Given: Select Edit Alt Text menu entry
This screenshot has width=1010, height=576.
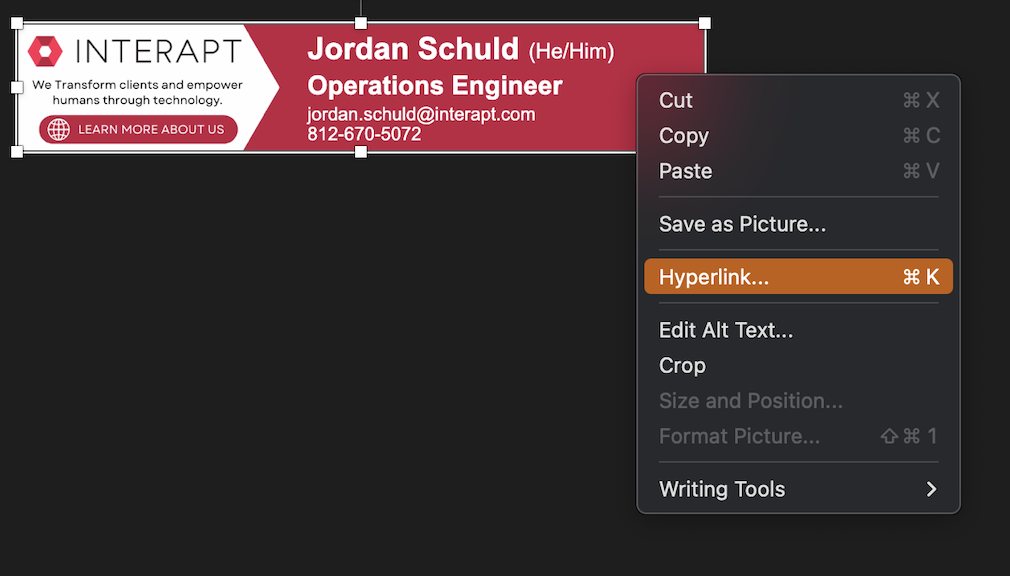Looking at the screenshot, I should coord(726,330).
